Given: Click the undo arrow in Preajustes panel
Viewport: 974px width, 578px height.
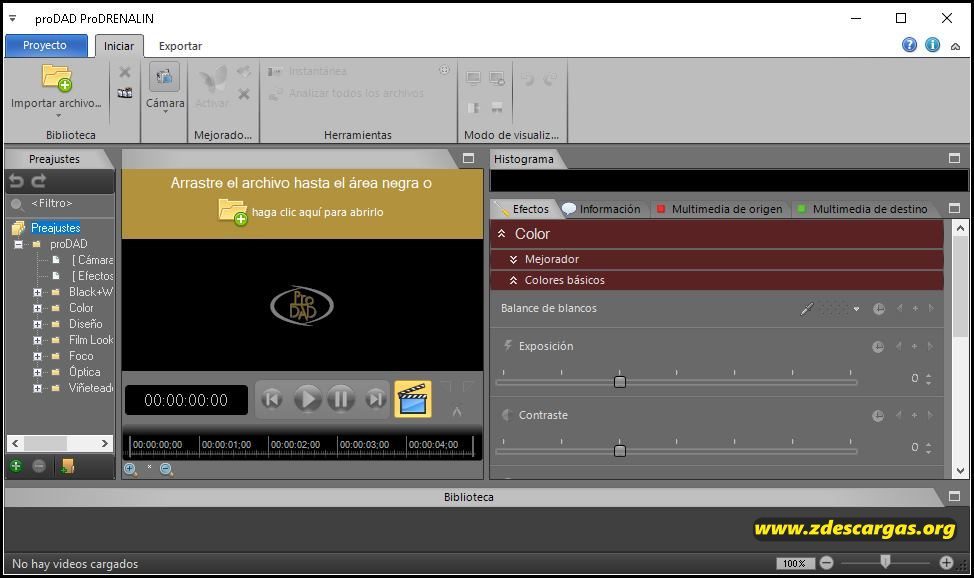Looking at the screenshot, I should (x=16, y=181).
